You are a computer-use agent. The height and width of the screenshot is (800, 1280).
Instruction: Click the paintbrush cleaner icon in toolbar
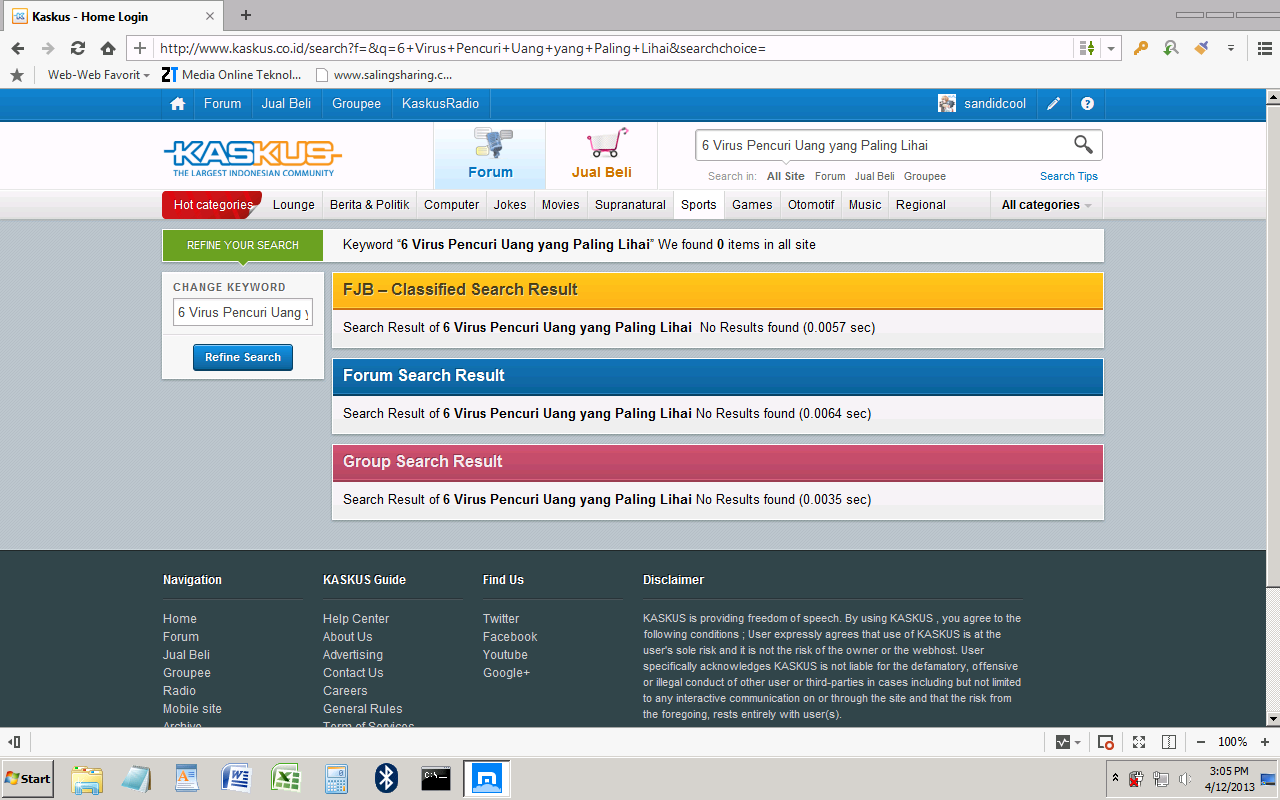pos(1201,48)
